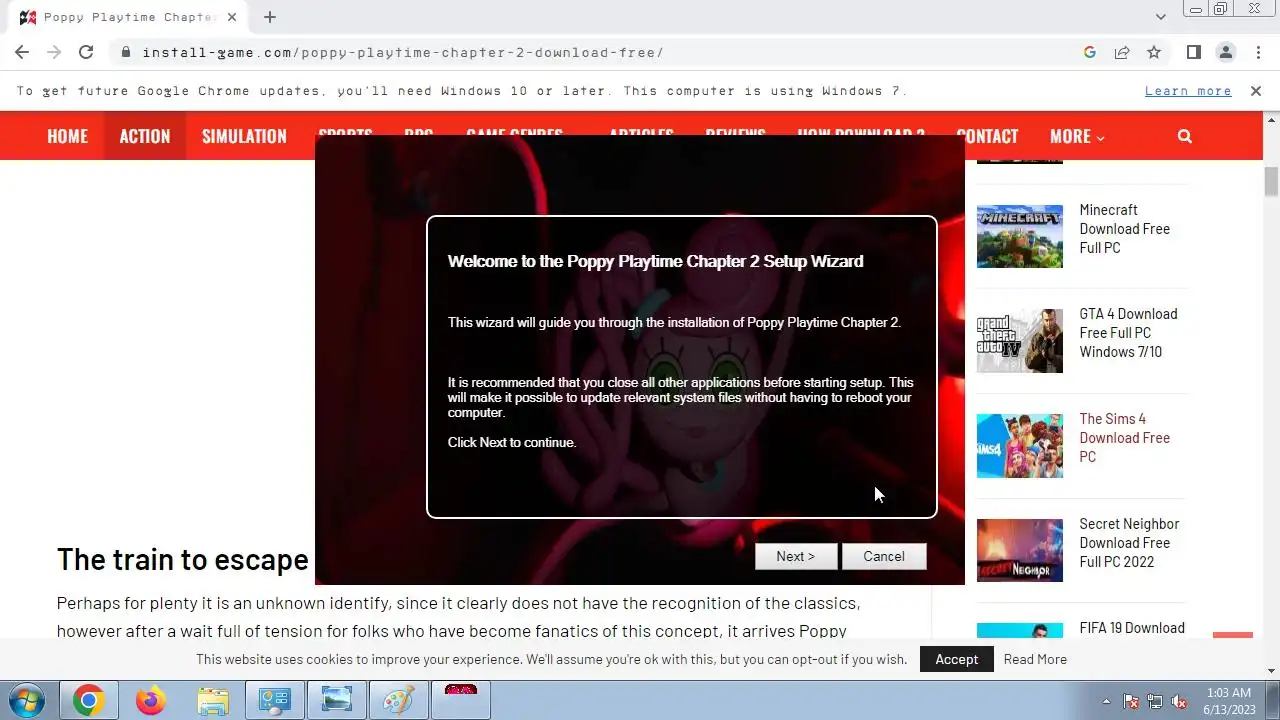
Task: Dismiss the Chrome update notification bar
Action: click(1256, 91)
